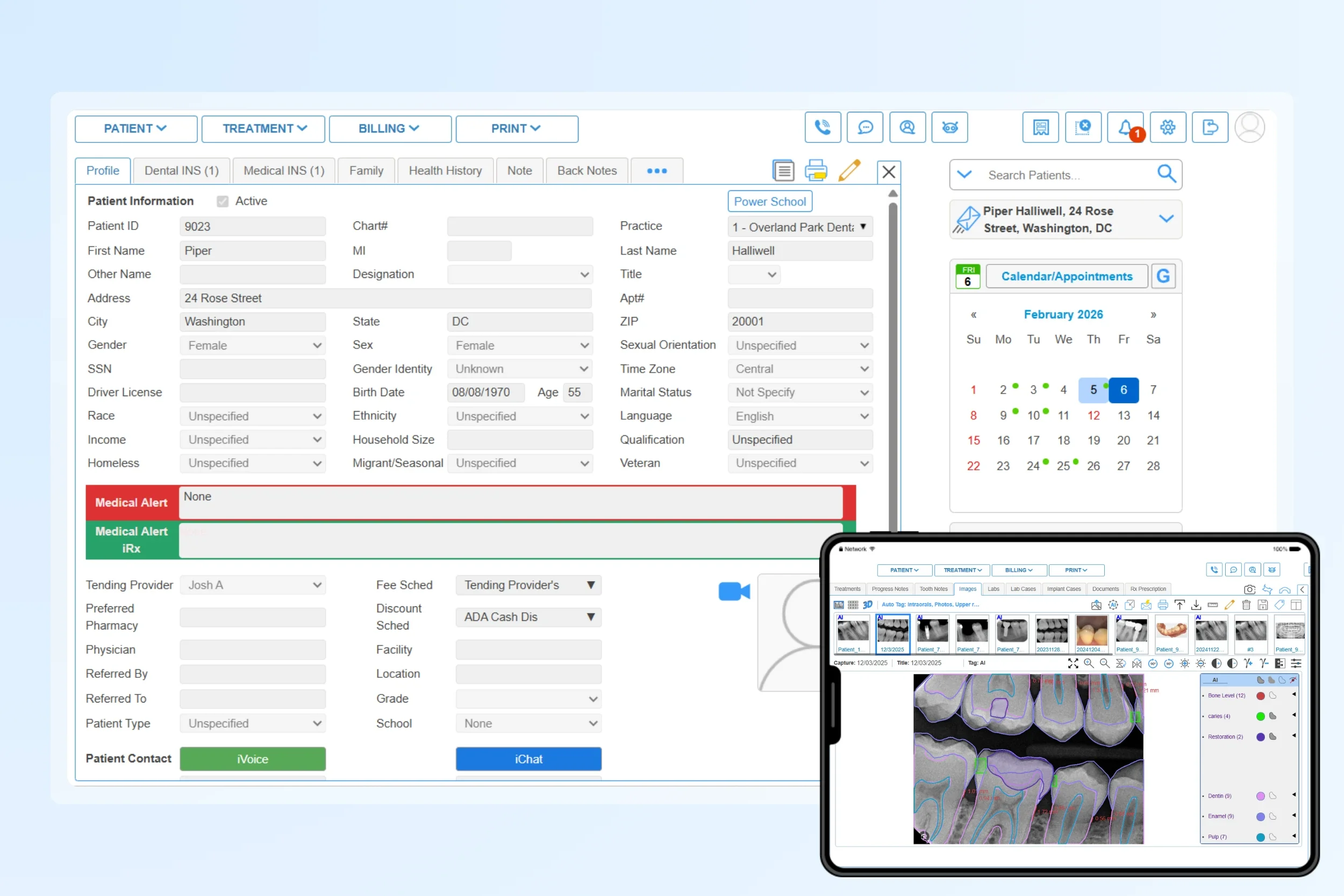The height and width of the screenshot is (896, 1344).
Task: Print the patient profile using printer icon
Action: [816, 170]
